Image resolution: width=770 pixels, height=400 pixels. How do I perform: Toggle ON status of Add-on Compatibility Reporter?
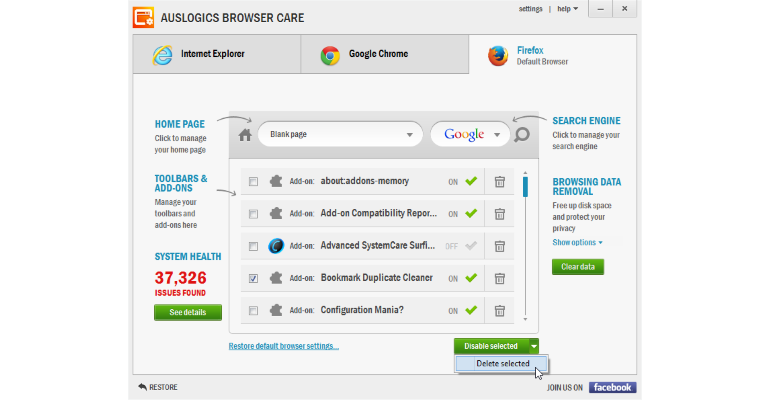(x=463, y=214)
